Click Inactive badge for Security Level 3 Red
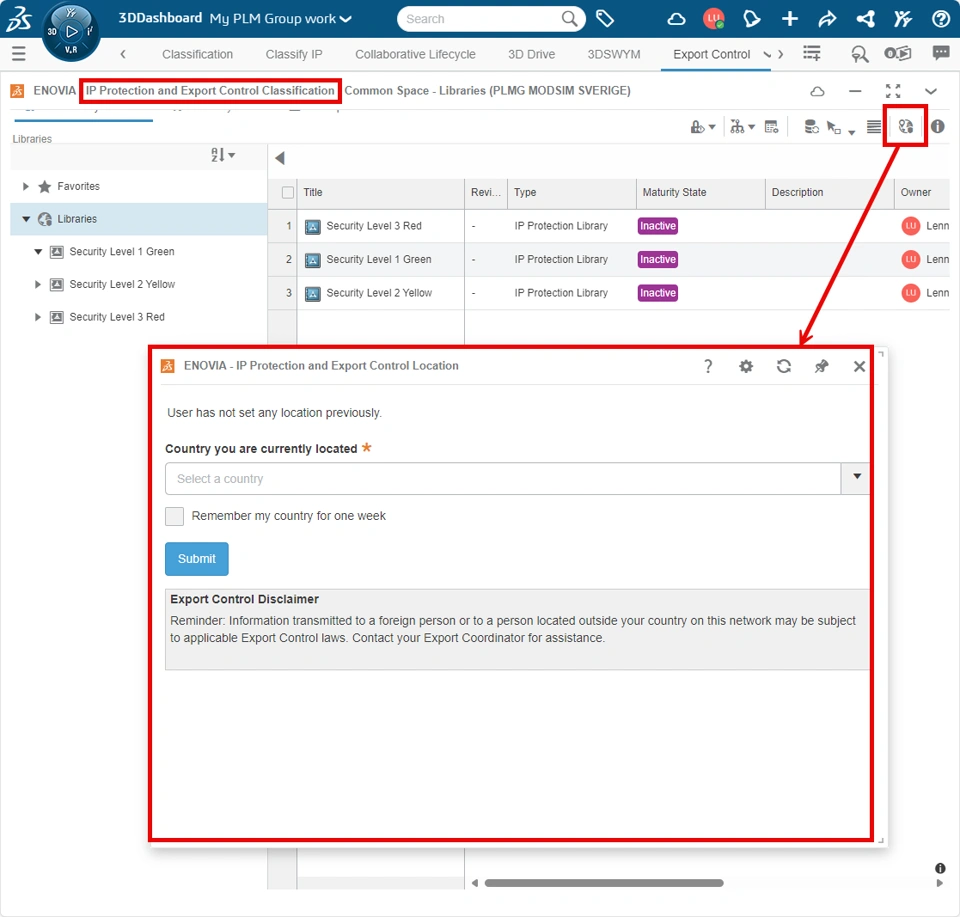 pyautogui.click(x=658, y=226)
